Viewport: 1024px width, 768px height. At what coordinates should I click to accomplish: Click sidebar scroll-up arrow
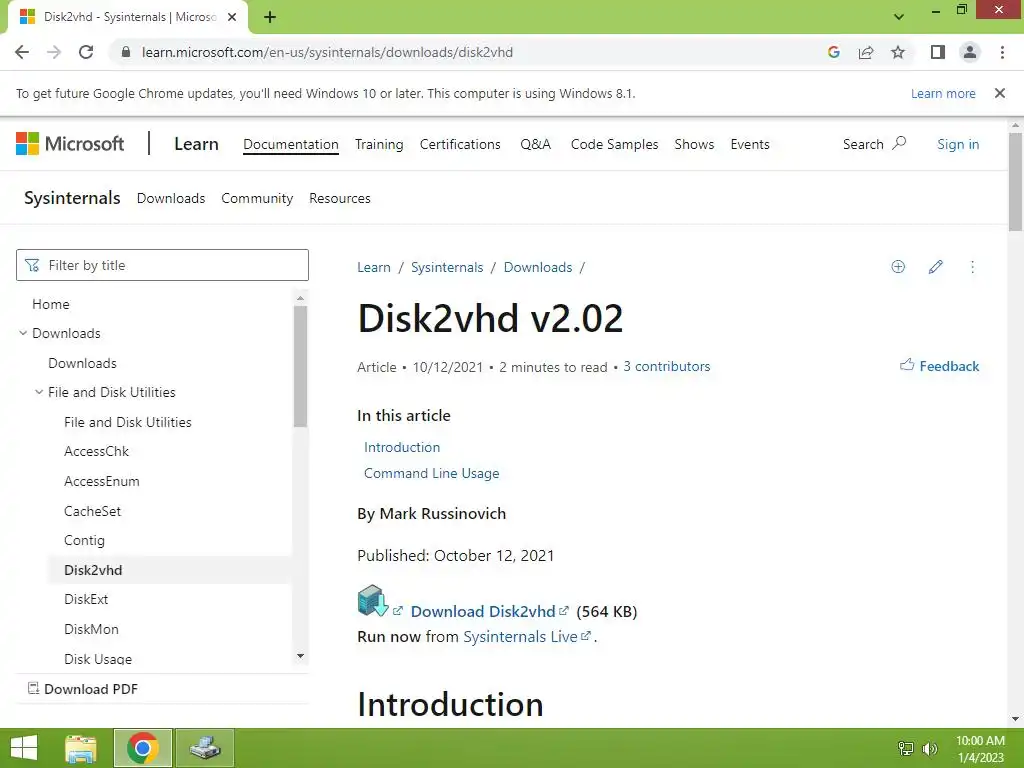point(300,298)
